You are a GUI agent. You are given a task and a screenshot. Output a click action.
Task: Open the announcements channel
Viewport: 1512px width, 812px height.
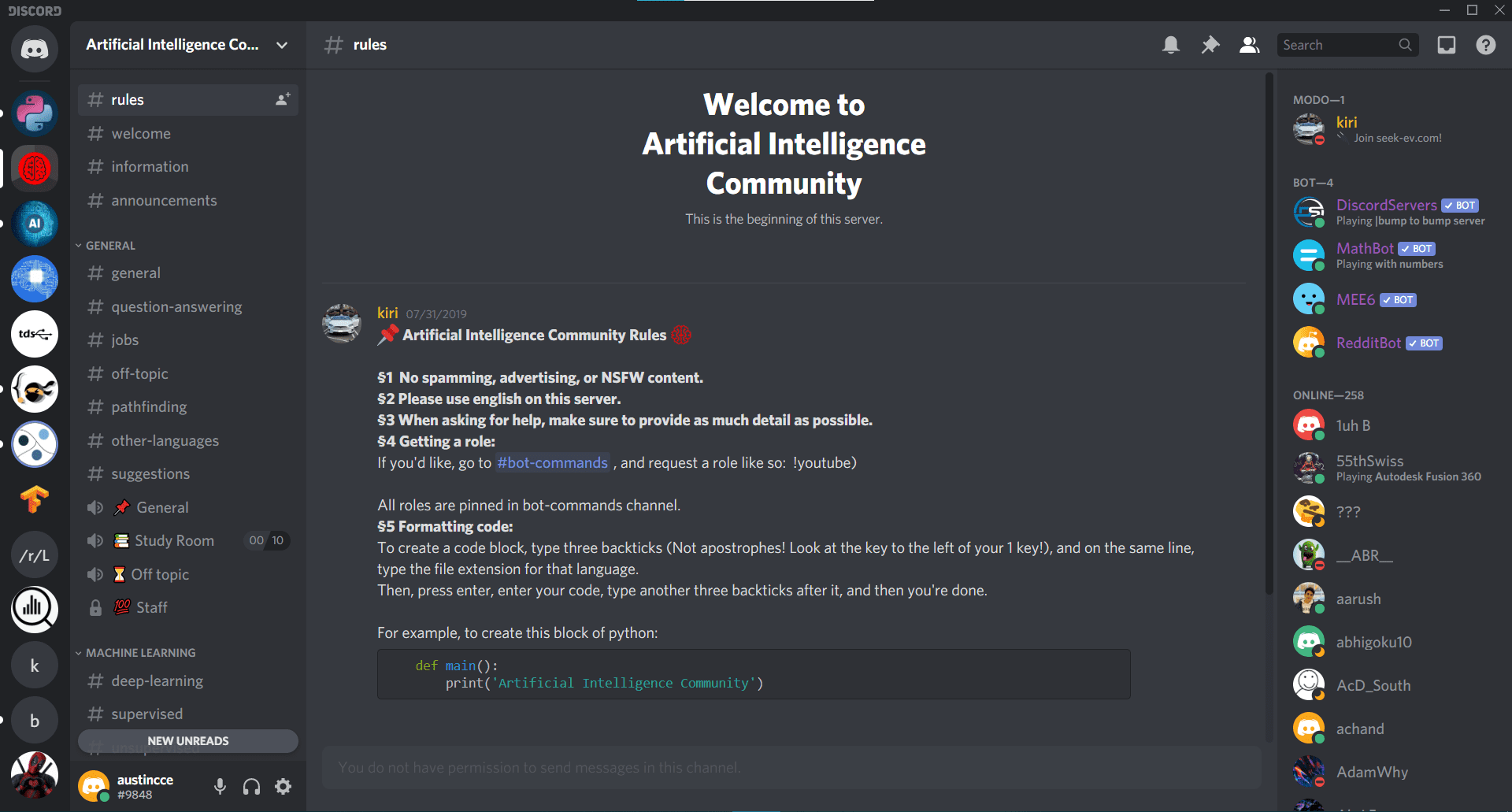click(x=187, y=200)
